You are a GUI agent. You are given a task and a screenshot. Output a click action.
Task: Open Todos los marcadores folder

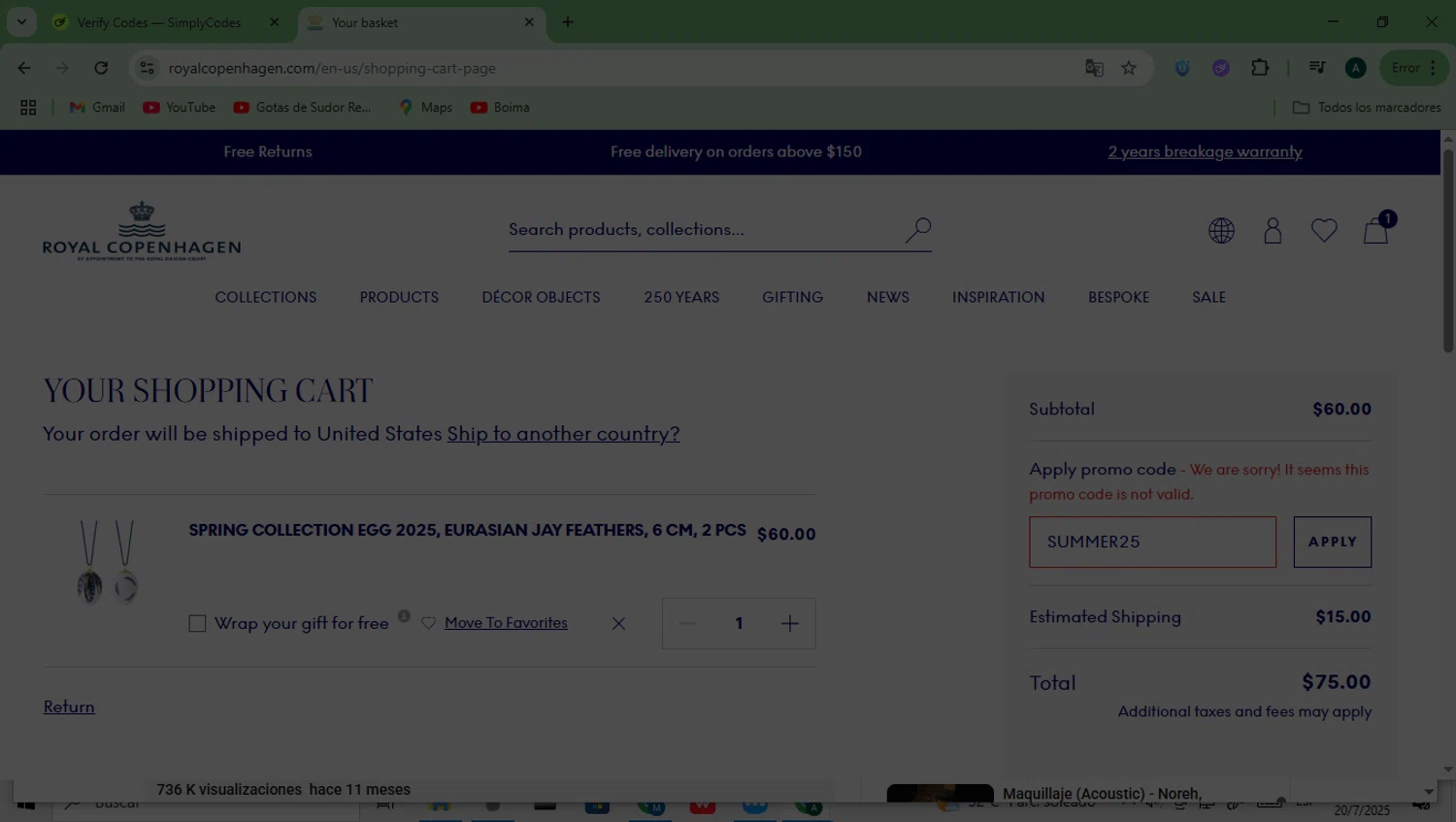click(x=1367, y=108)
